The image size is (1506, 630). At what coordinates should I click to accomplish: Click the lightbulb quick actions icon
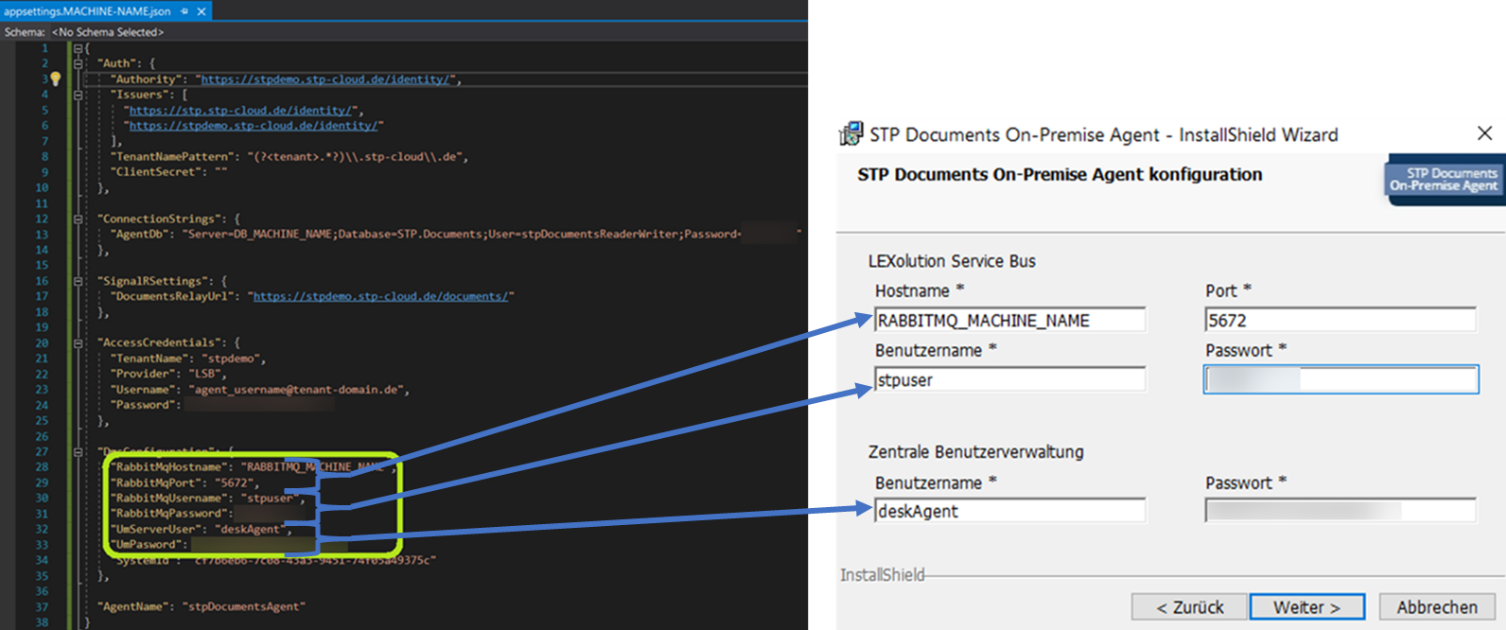click(x=56, y=79)
